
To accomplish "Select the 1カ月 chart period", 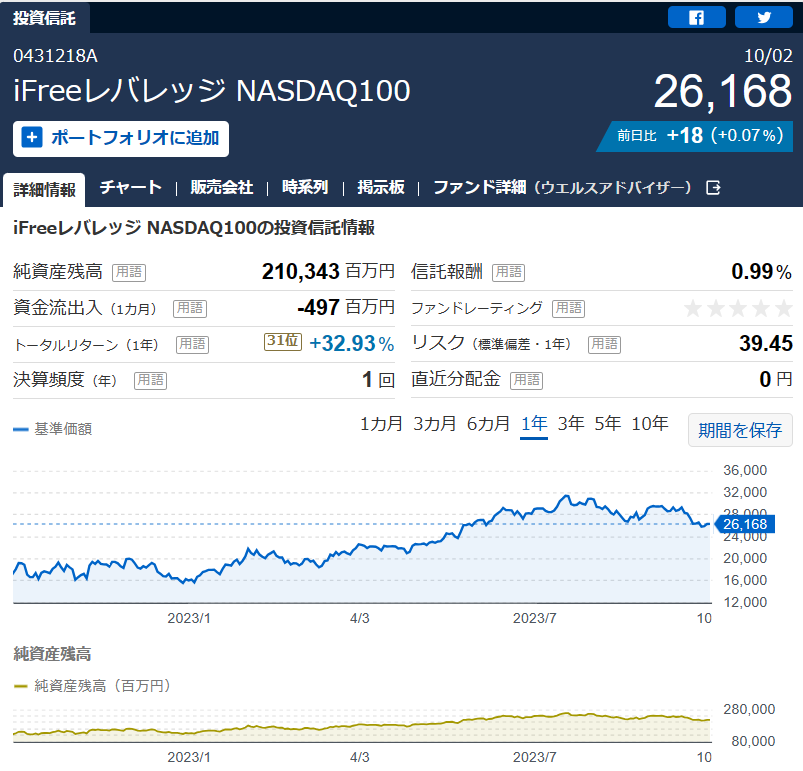I will click(x=382, y=424).
